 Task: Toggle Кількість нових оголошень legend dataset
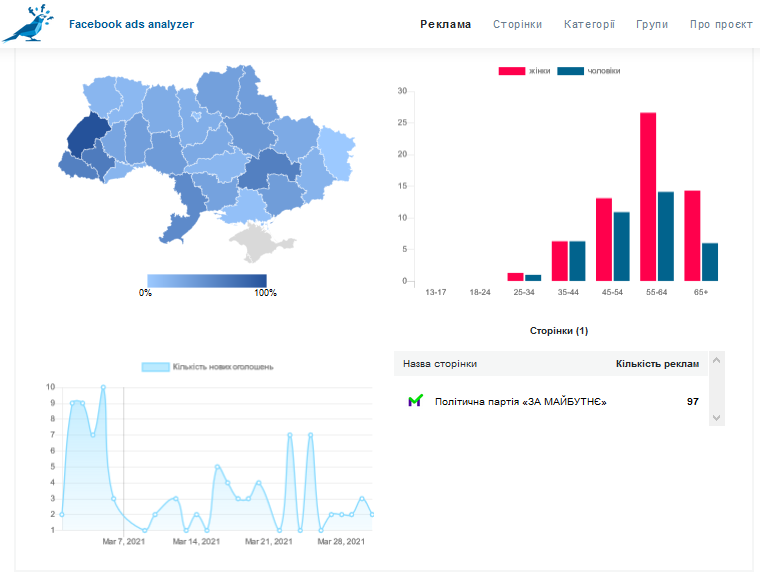(208, 367)
